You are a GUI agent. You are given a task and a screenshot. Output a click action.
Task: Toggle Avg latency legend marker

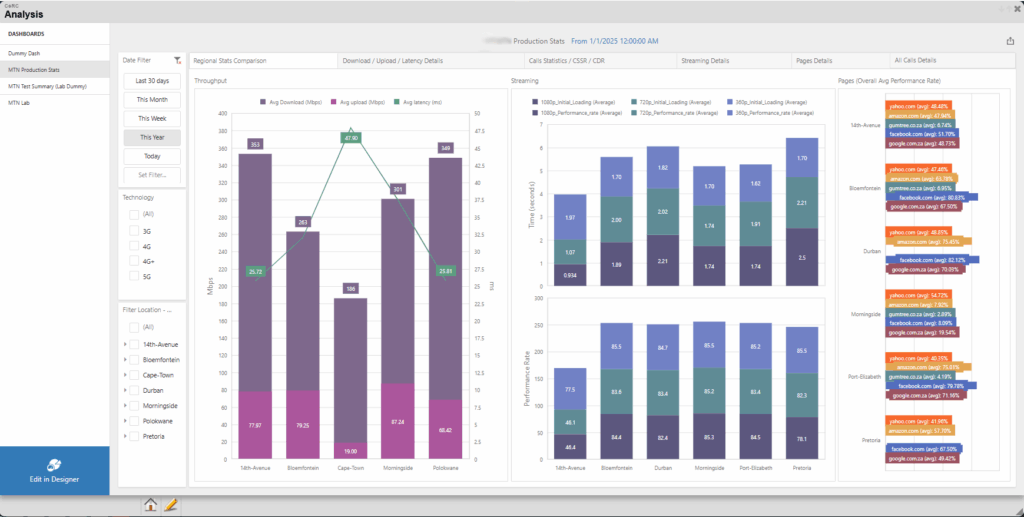(396, 102)
